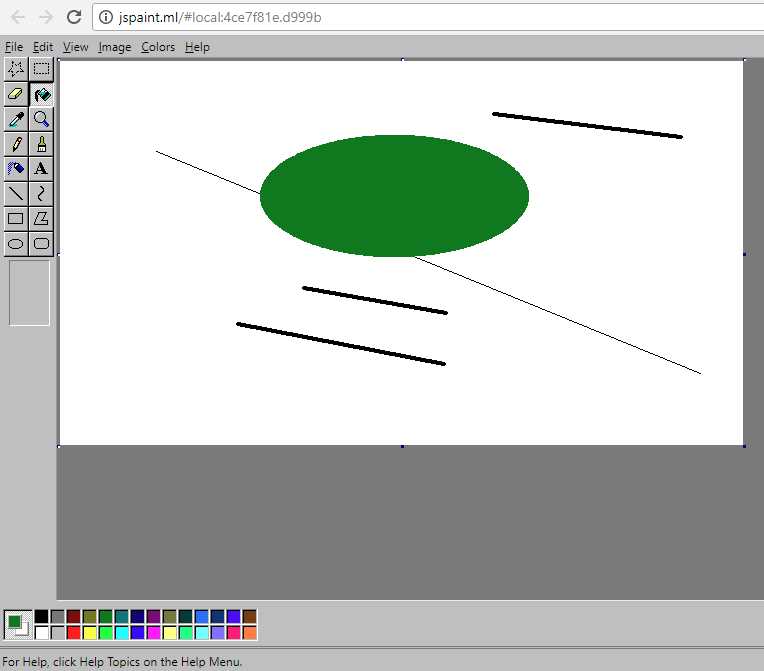The height and width of the screenshot is (671, 764).
Task: Select the Polygon tool
Action: pos(41,218)
